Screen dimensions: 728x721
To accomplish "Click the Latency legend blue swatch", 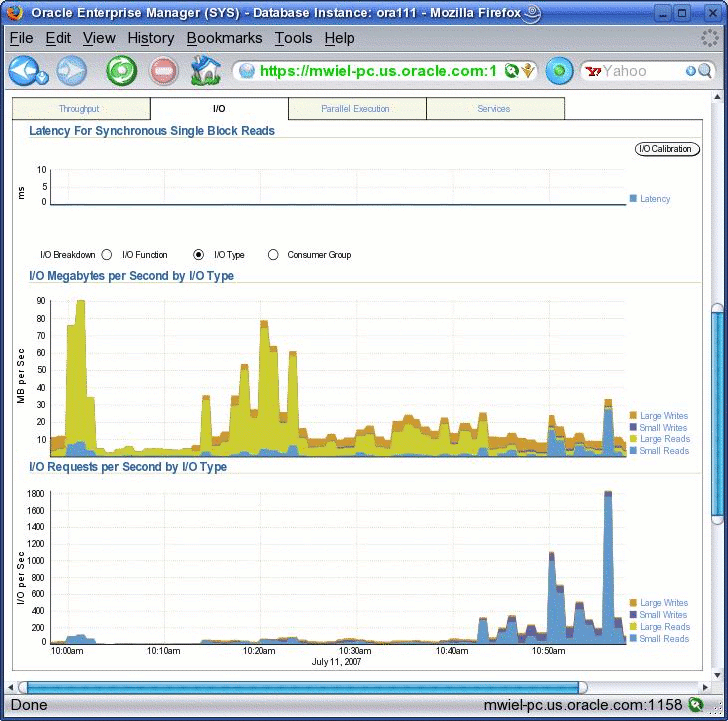I will [633, 198].
